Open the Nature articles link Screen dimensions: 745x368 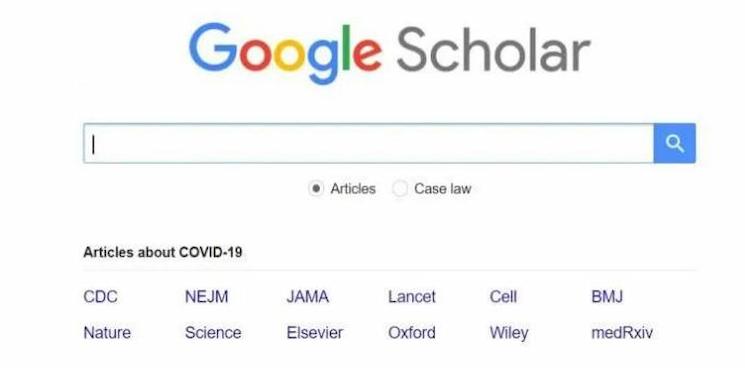pos(107,332)
